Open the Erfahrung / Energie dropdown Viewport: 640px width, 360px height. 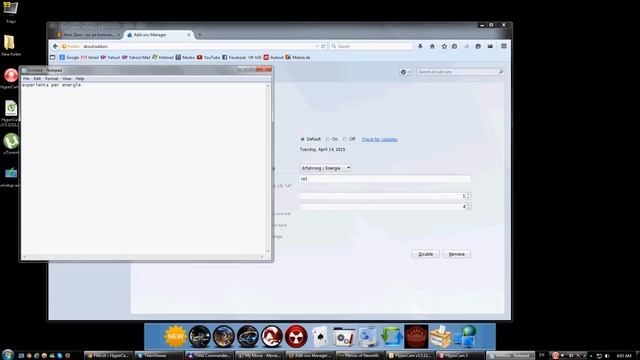(x=325, y=168)
